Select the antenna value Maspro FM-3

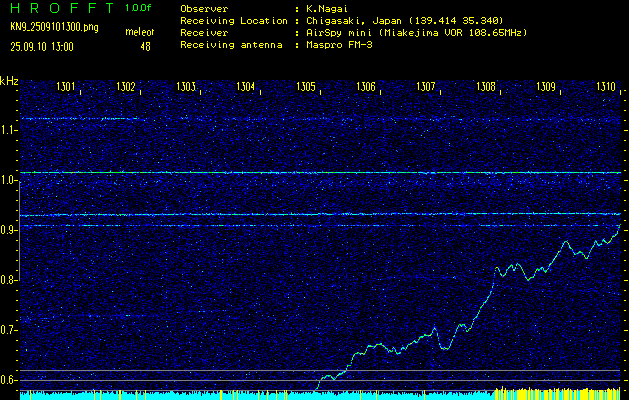(339, 45)
